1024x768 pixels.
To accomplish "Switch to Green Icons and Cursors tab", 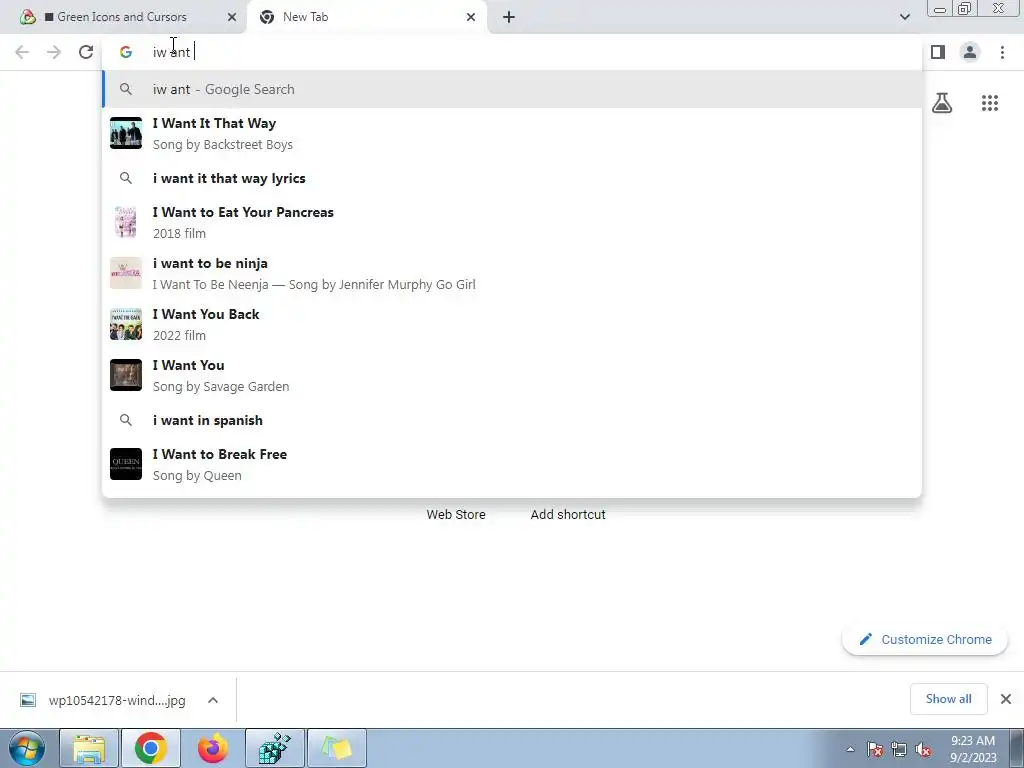I will point(121,17).
